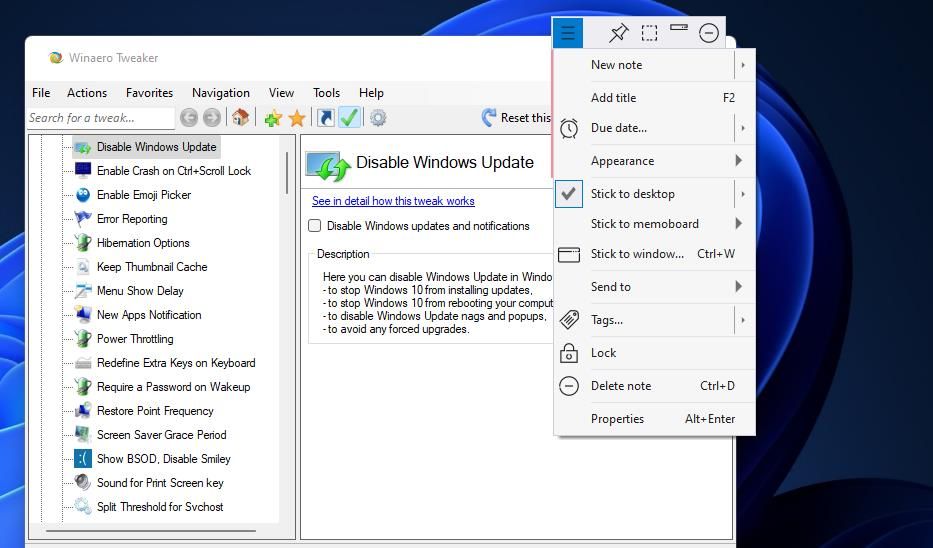Click the minus circle icon beside Delete note

tap(569, 386)
